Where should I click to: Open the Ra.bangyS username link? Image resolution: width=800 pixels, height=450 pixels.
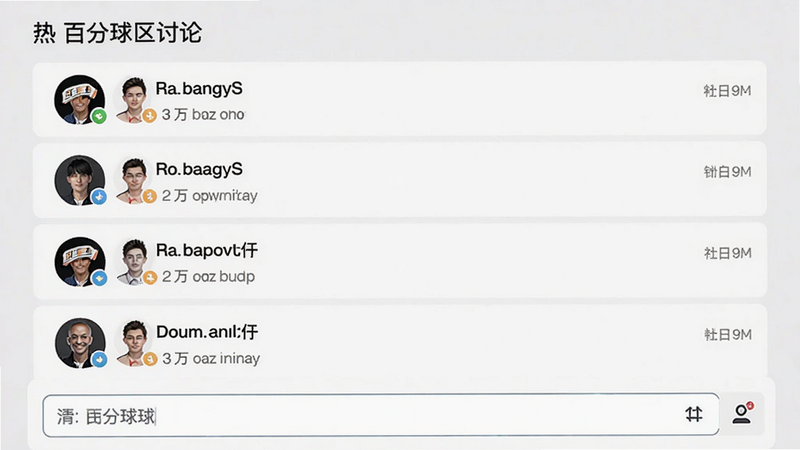coord(199,89)
